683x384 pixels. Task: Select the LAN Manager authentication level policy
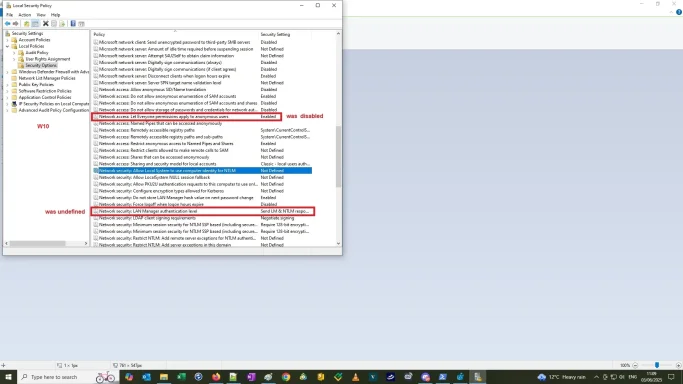coord(203,211)
